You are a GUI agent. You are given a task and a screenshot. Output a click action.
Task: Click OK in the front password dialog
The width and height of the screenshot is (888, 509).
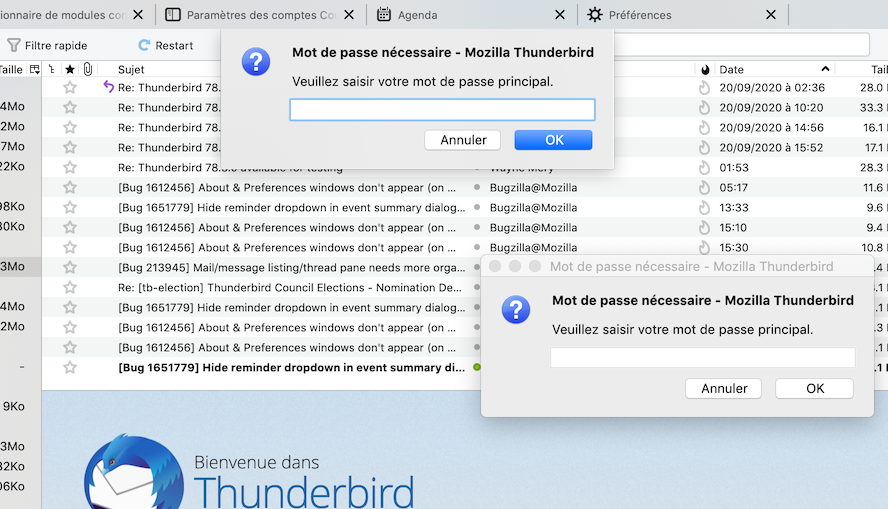[x=553, y=140]
